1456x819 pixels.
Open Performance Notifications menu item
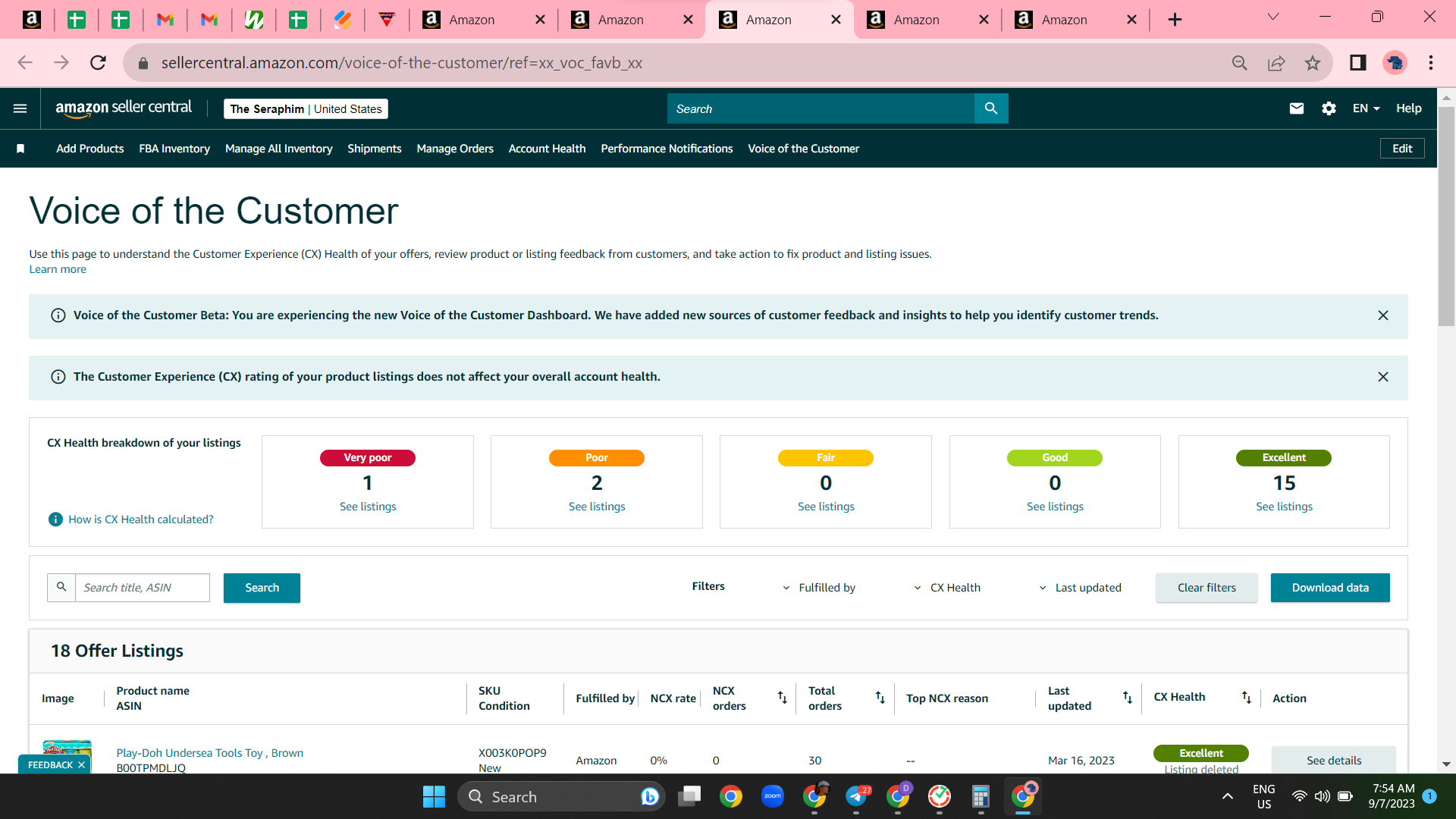(x=667, y=149)
